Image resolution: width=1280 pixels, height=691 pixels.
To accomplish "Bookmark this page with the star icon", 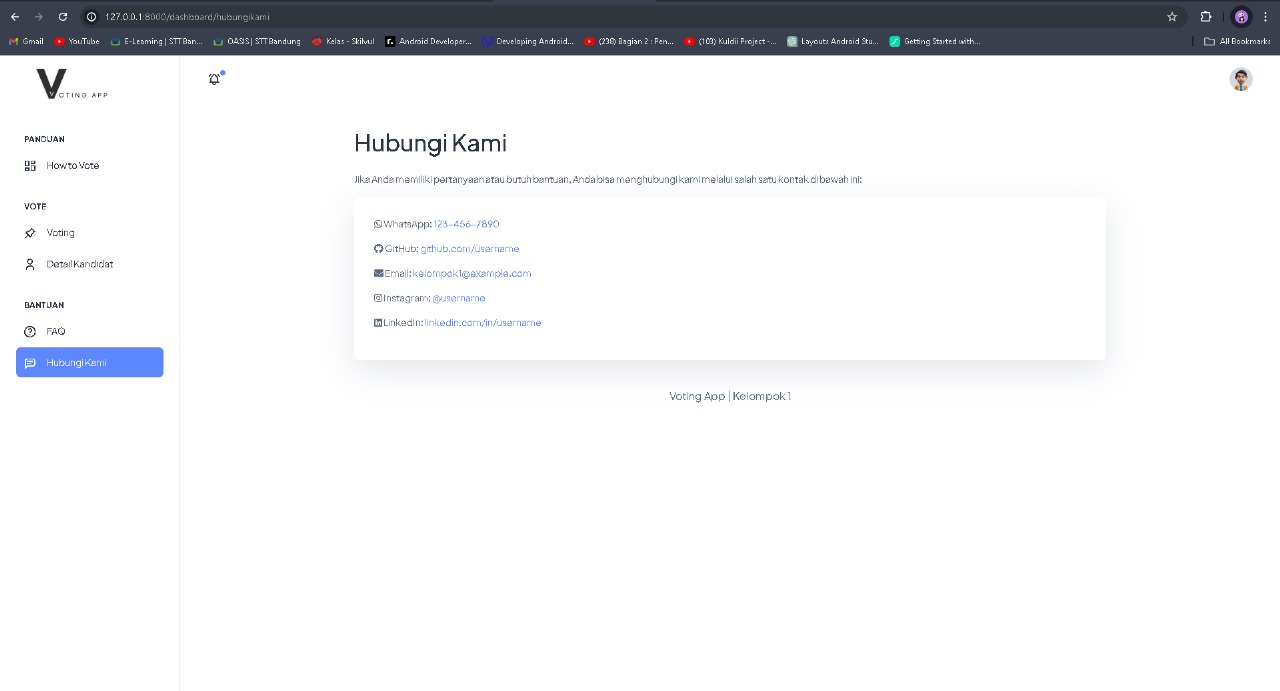I will pos(1172,17).
